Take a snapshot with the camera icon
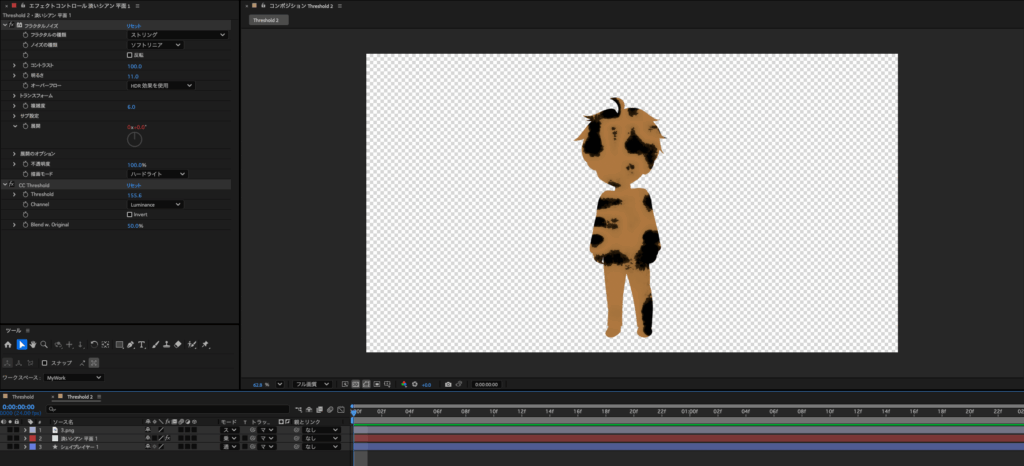The width and height of the screenshot is (1024, 466). tap(448, 384)
